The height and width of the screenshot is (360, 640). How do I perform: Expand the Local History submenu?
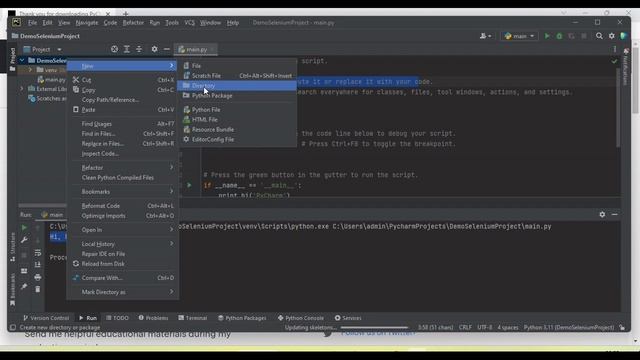point(123,244)
